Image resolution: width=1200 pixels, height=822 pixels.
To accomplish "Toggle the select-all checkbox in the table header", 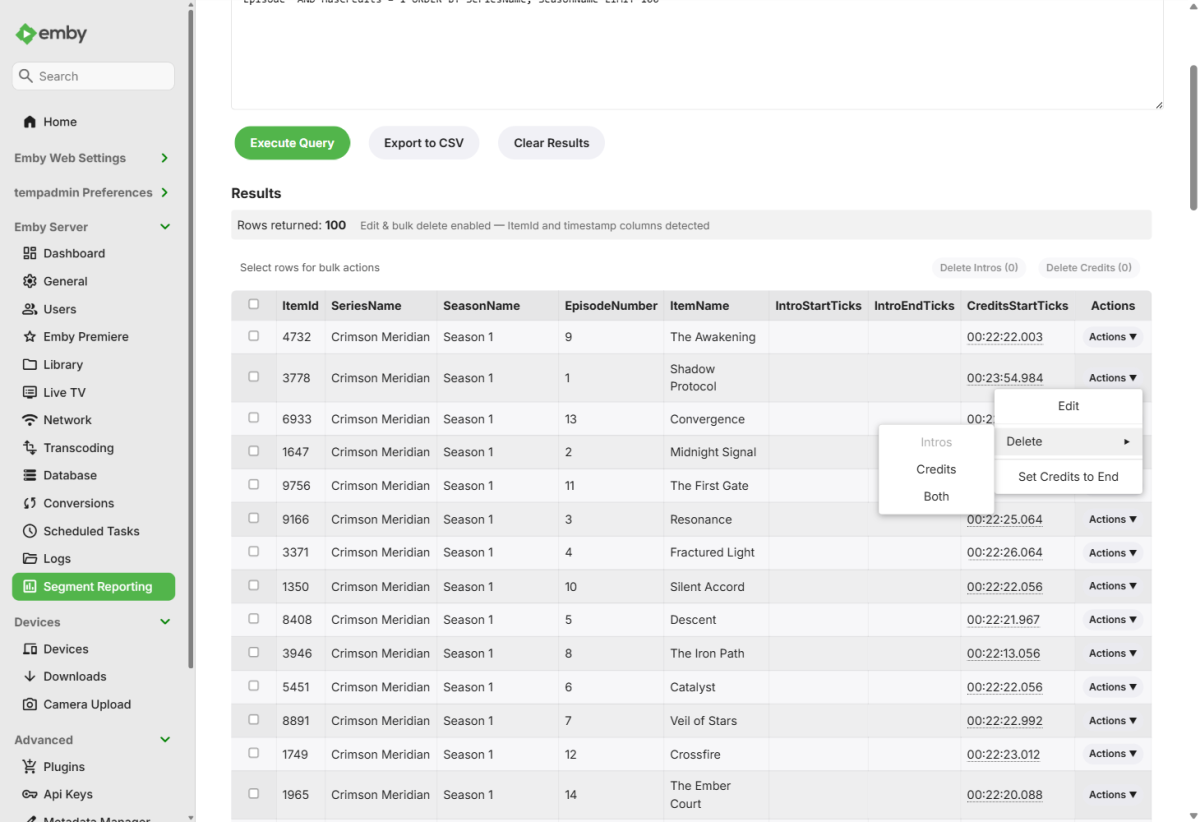I will coord(253,305).
